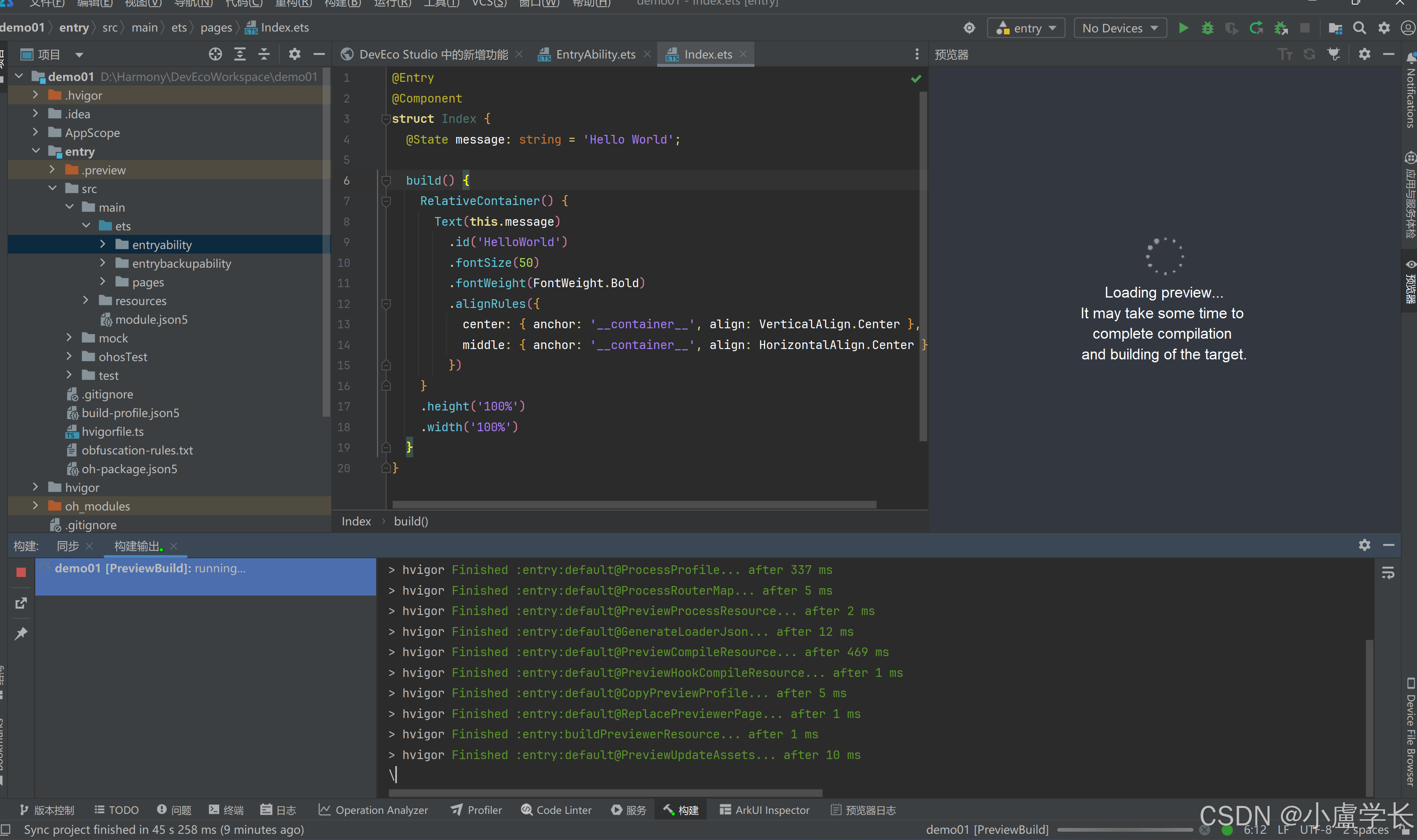Fold the build() method at line 6 gutter
This screenshot has width=1417, height=840.
(x=386, y=181)
